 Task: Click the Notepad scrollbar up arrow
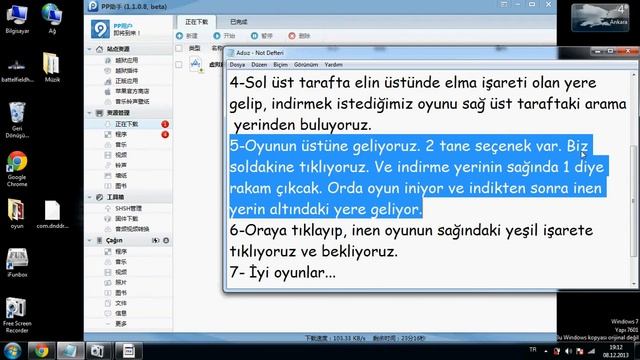pyautogui.click(x=633, y=75)
